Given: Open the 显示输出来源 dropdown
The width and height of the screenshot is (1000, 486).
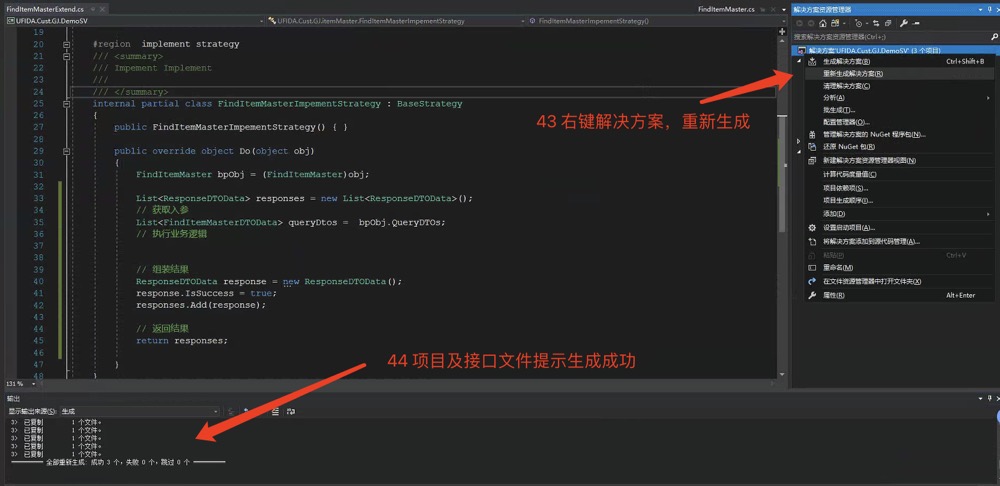Looking at the screenshot, I should tap(140, 411).
